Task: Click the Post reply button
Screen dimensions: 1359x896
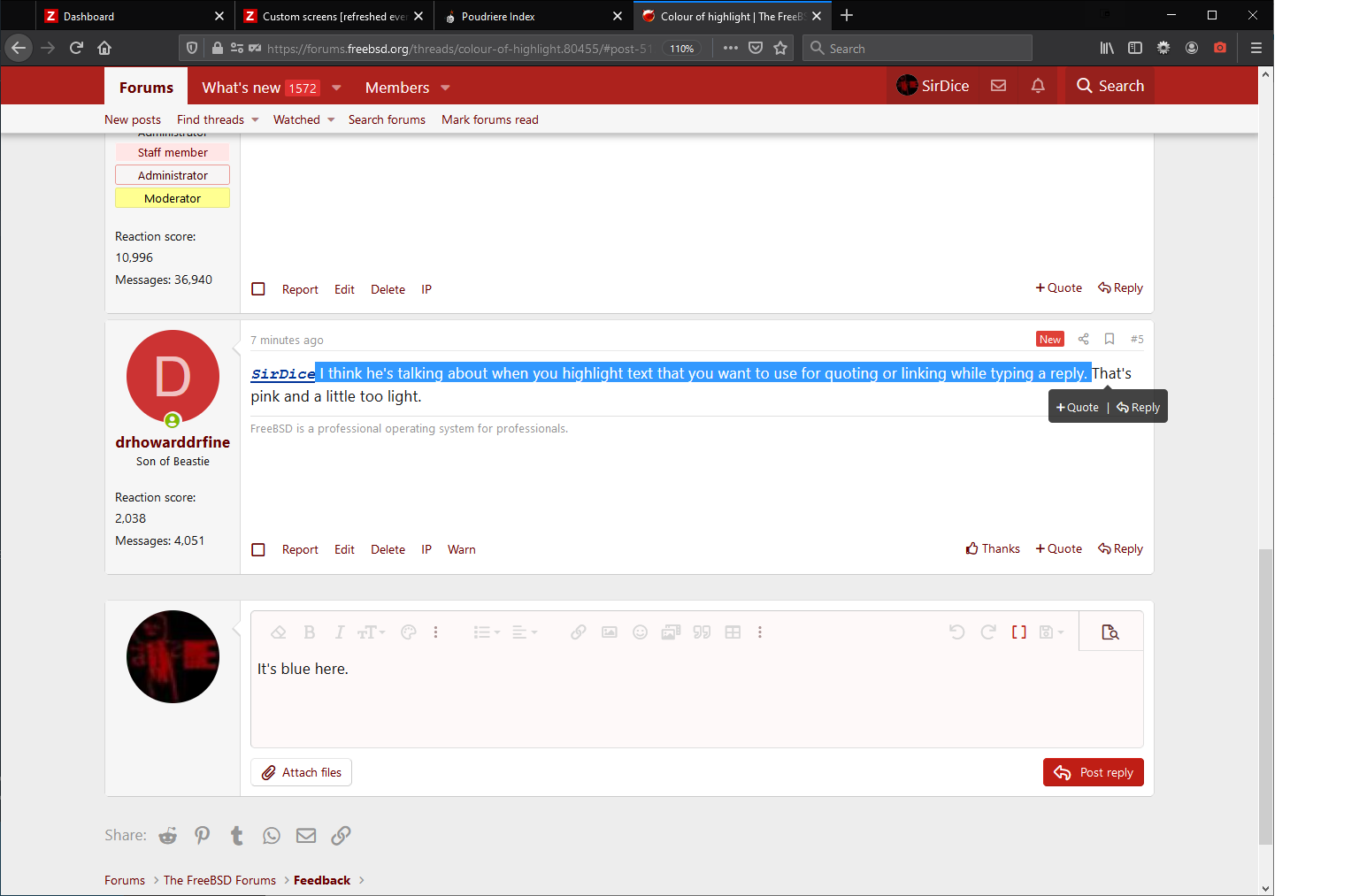Action: point(1093,772)
